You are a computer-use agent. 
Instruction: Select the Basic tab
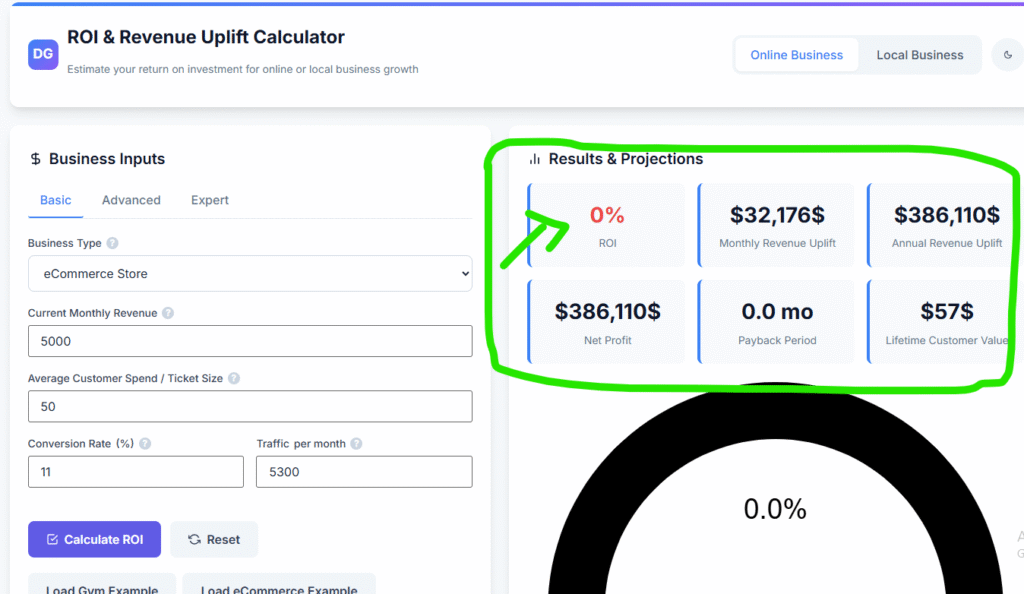click(56, 200)
